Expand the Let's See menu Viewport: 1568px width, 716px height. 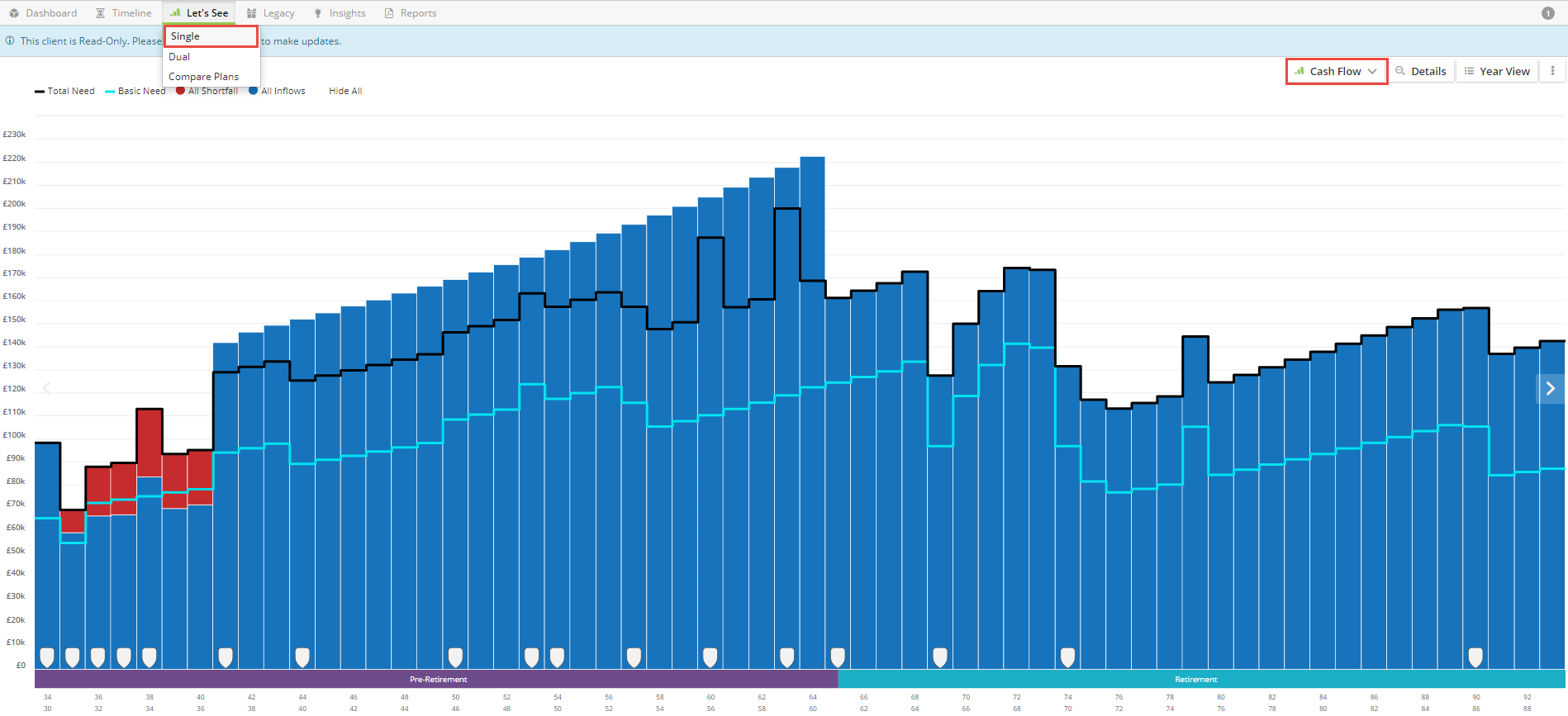coord(199,13)
